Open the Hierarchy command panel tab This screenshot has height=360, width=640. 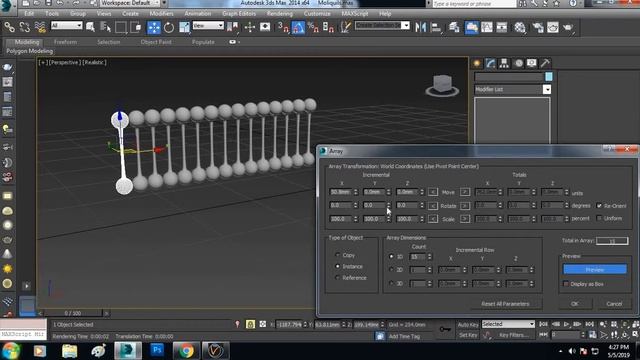[x=504, y=63]
